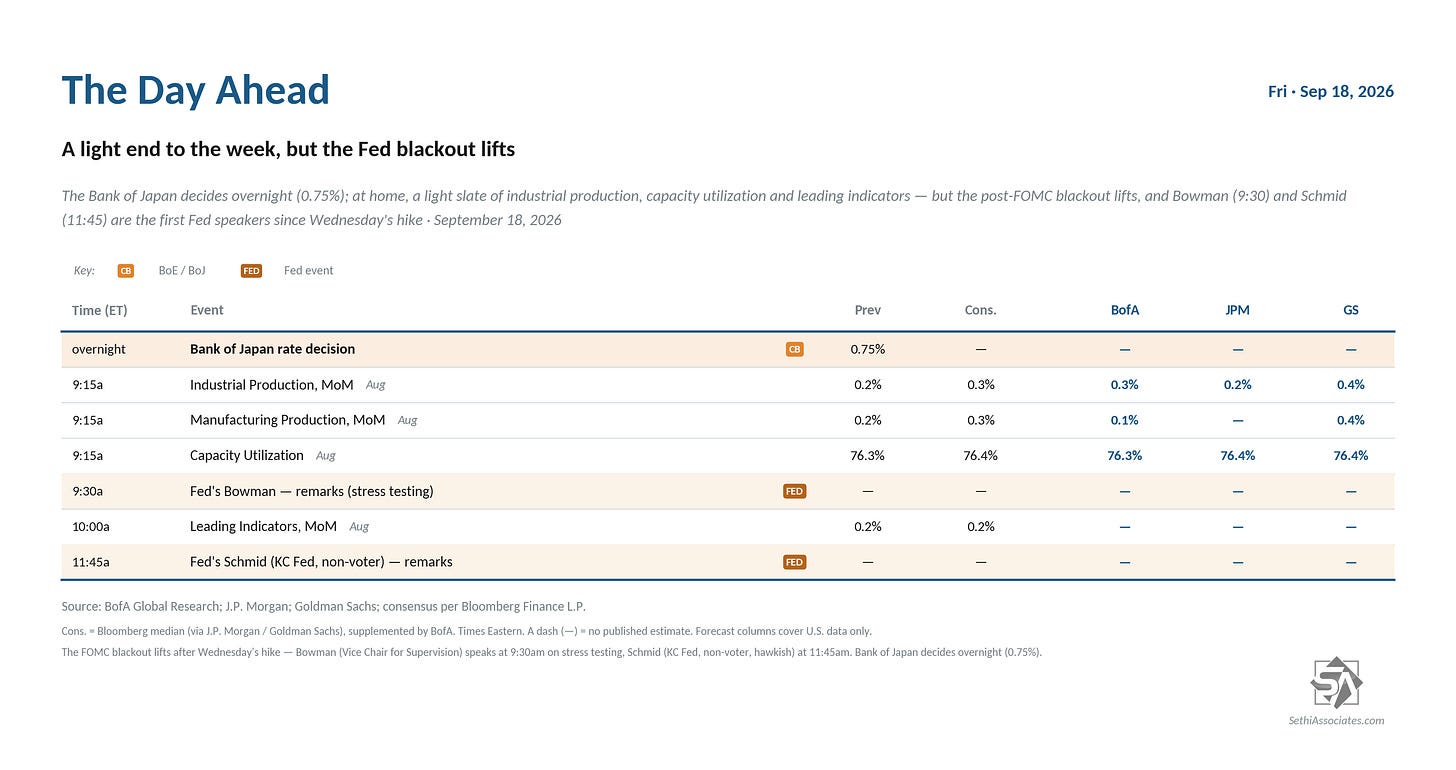Select the Capacity Utilization event row
This screenshot has height=770, width=1456.
pyautogui.click(x=727, y=456)
